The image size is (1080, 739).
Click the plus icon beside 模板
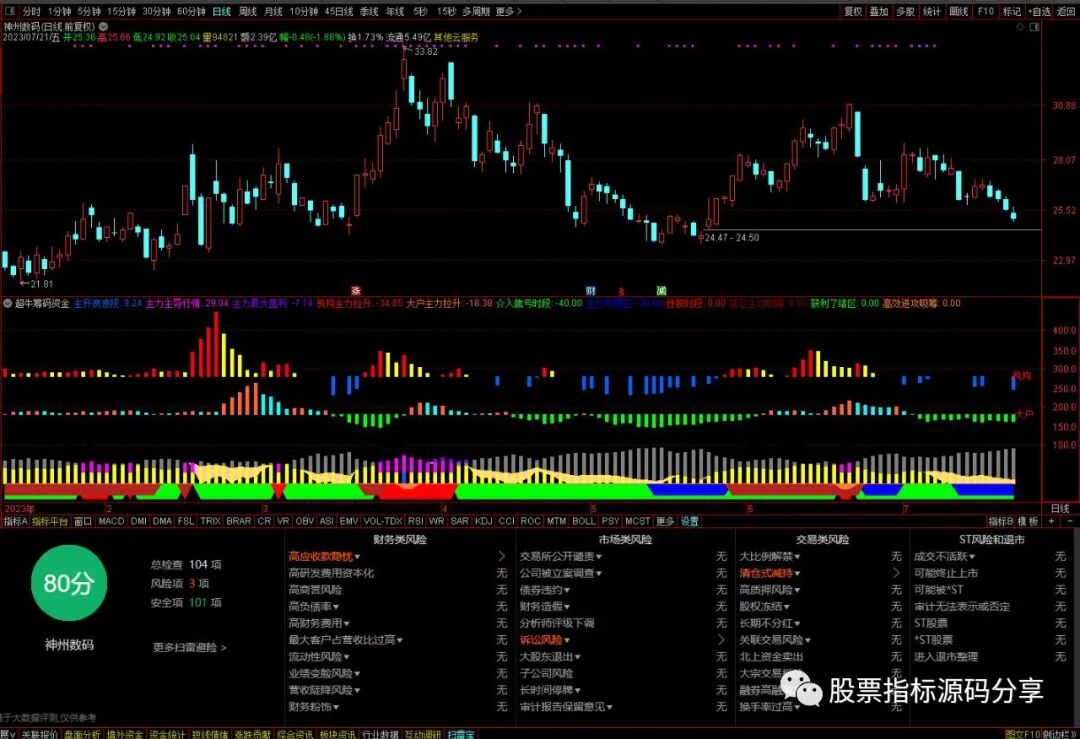click(x=1051, y=521)
